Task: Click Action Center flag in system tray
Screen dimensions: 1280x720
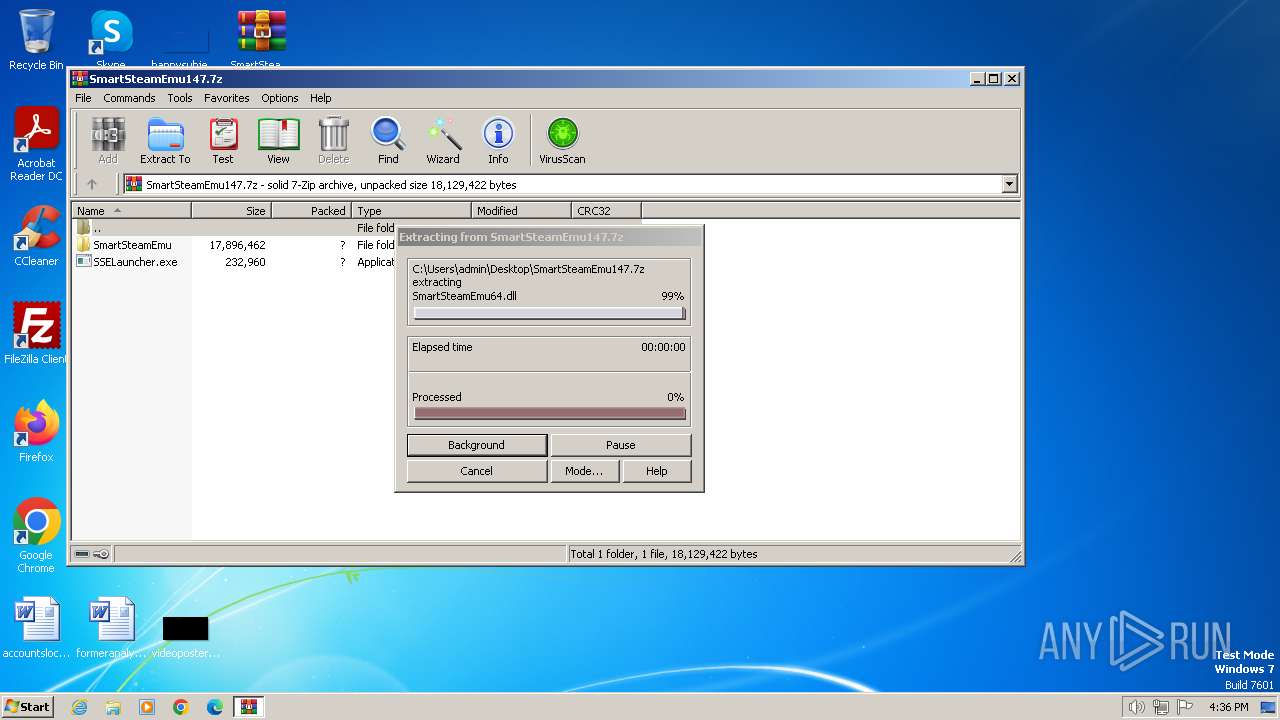Action: (x=1185, y=707)
